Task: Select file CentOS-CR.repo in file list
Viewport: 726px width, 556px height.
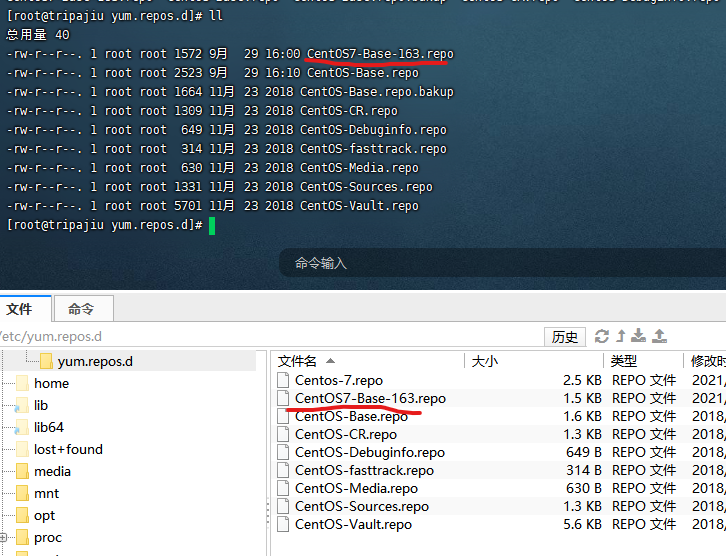Action: click(x=346, y=435)
